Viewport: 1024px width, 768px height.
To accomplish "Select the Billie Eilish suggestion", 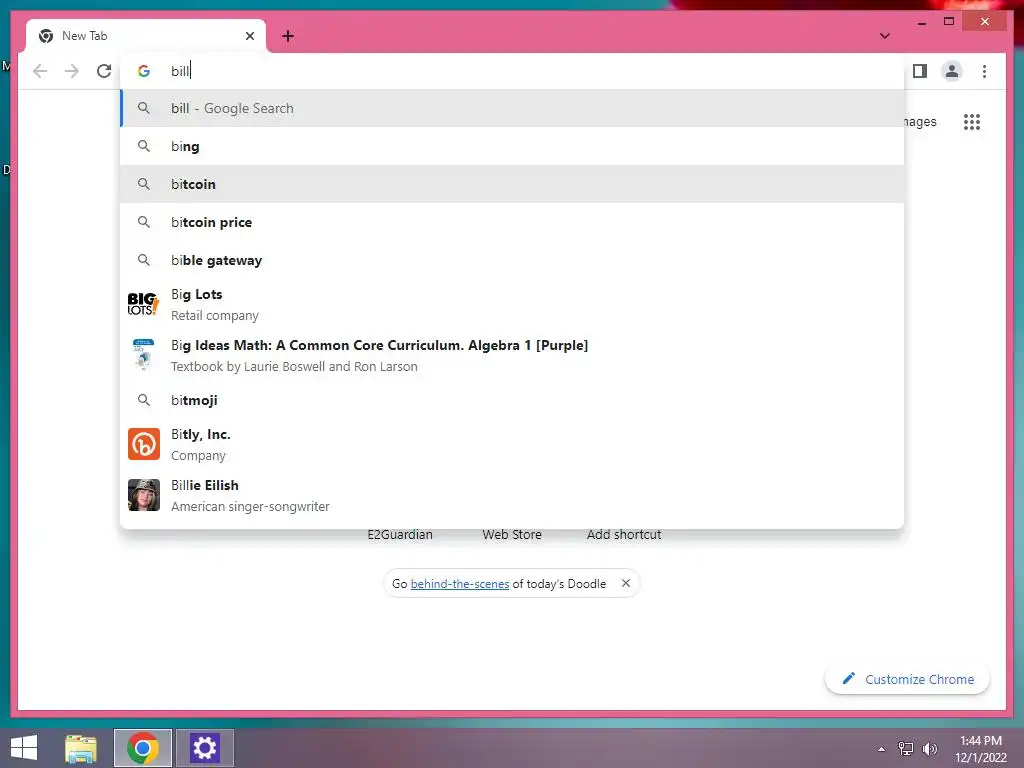I will [x=513, y=495].
